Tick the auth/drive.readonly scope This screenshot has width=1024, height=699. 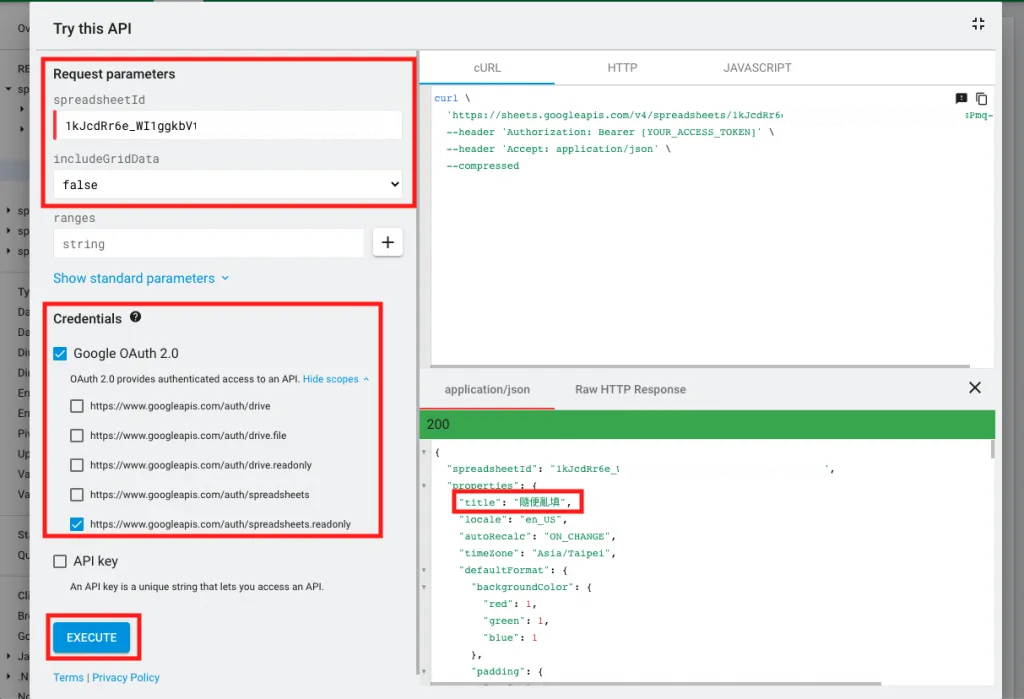point(77,465)
